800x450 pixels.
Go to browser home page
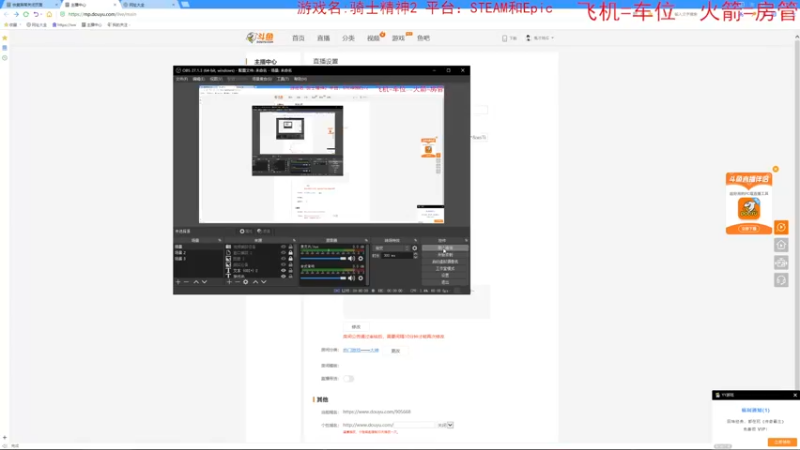49,14
